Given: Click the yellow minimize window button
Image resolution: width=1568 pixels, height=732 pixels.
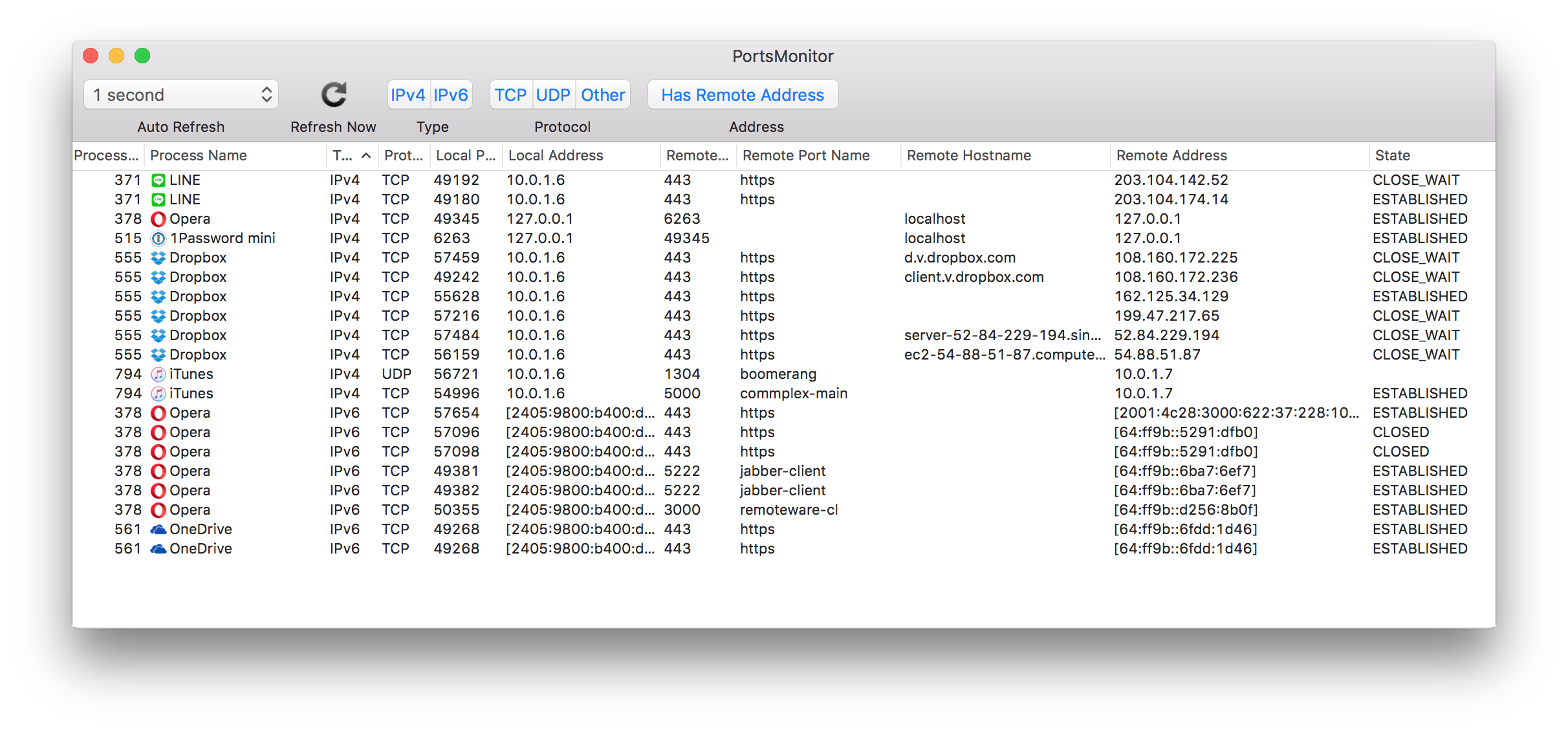Looking at the screenshot, I should 116,56.
